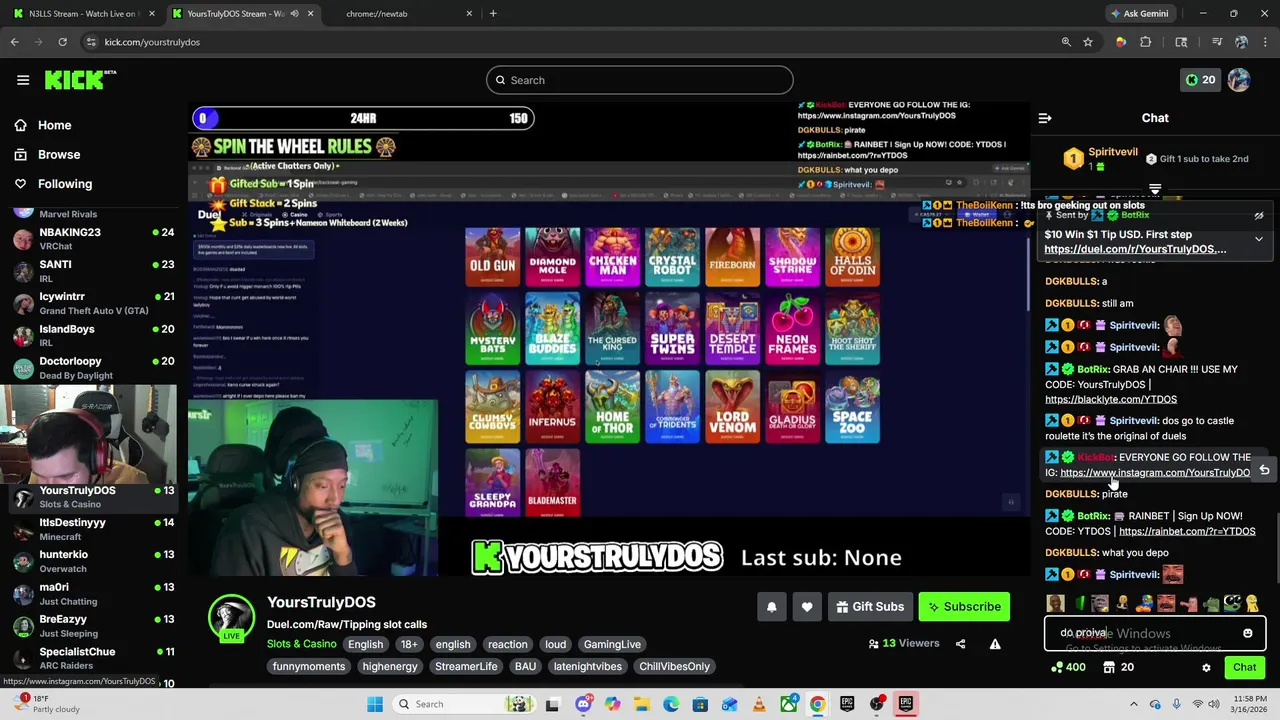The width and height of the screenshot is (1280, 720).
Task: Click the KICKs balance showing 20 in header
Action: point(1200,80)
